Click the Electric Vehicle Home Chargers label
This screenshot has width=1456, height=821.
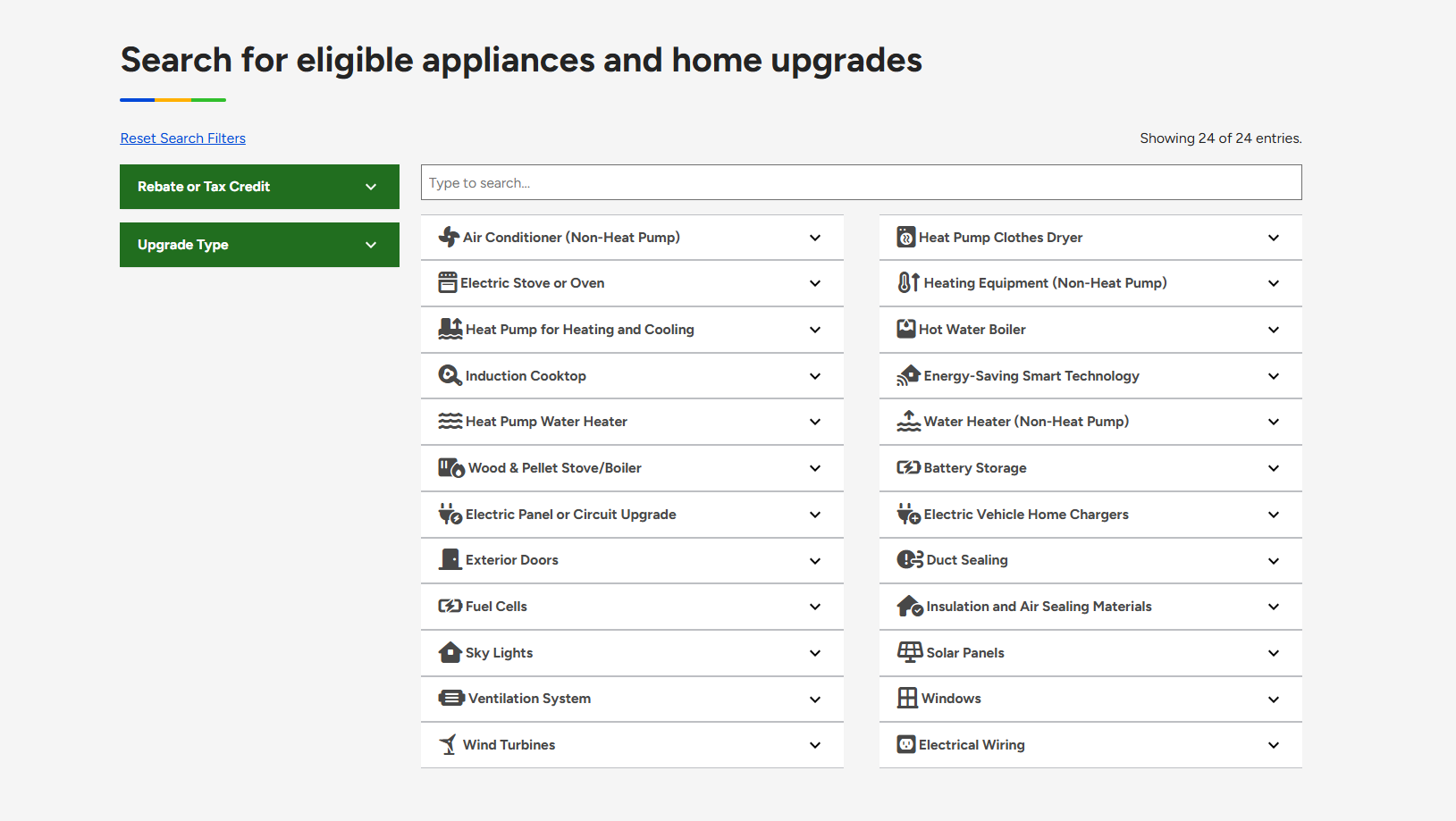coord(1026,515)
